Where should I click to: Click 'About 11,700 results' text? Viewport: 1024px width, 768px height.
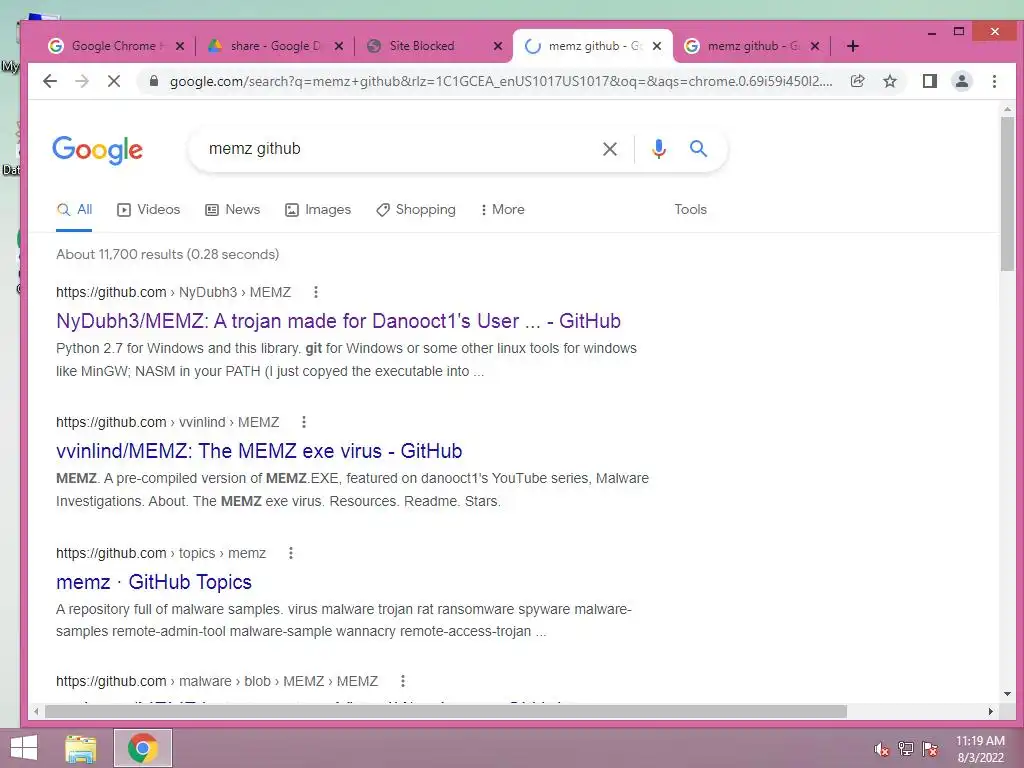click(121, 254)
